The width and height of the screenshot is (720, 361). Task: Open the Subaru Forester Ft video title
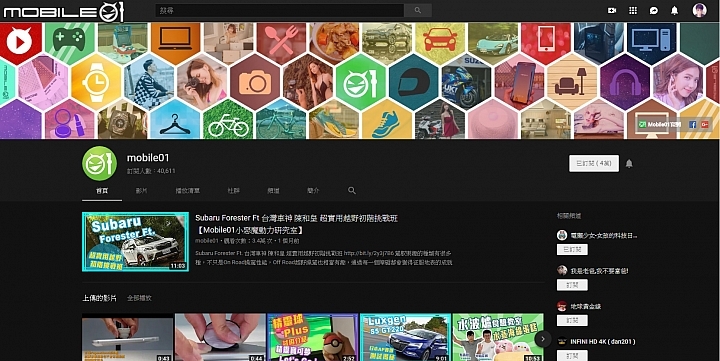tap(297, 224)
